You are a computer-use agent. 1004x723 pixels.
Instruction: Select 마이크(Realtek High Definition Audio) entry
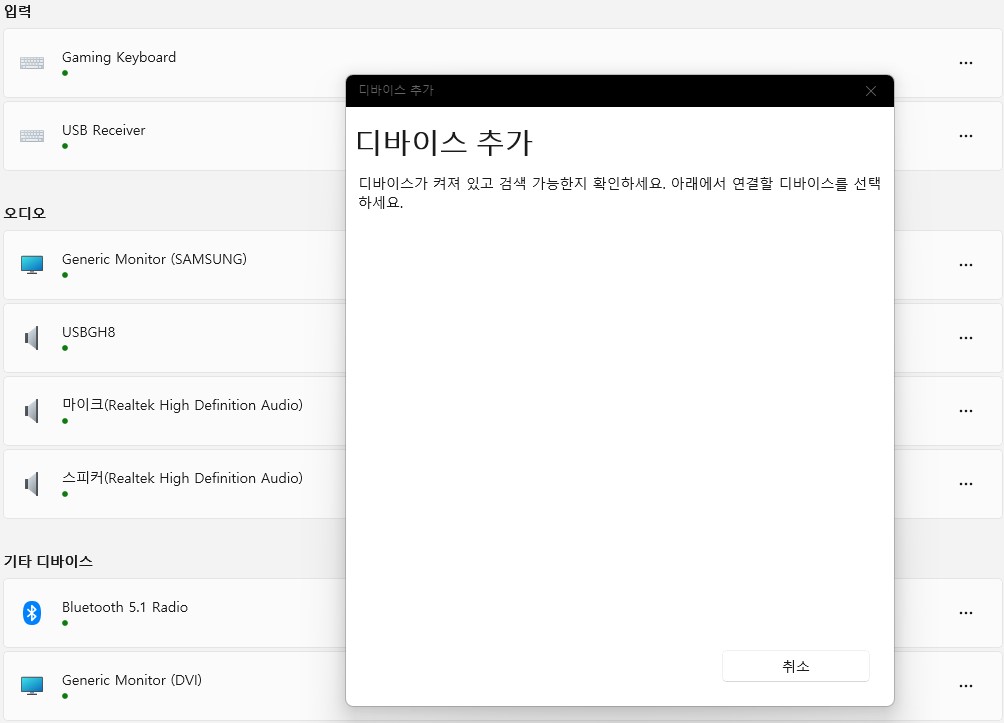[x=182, y=405]
